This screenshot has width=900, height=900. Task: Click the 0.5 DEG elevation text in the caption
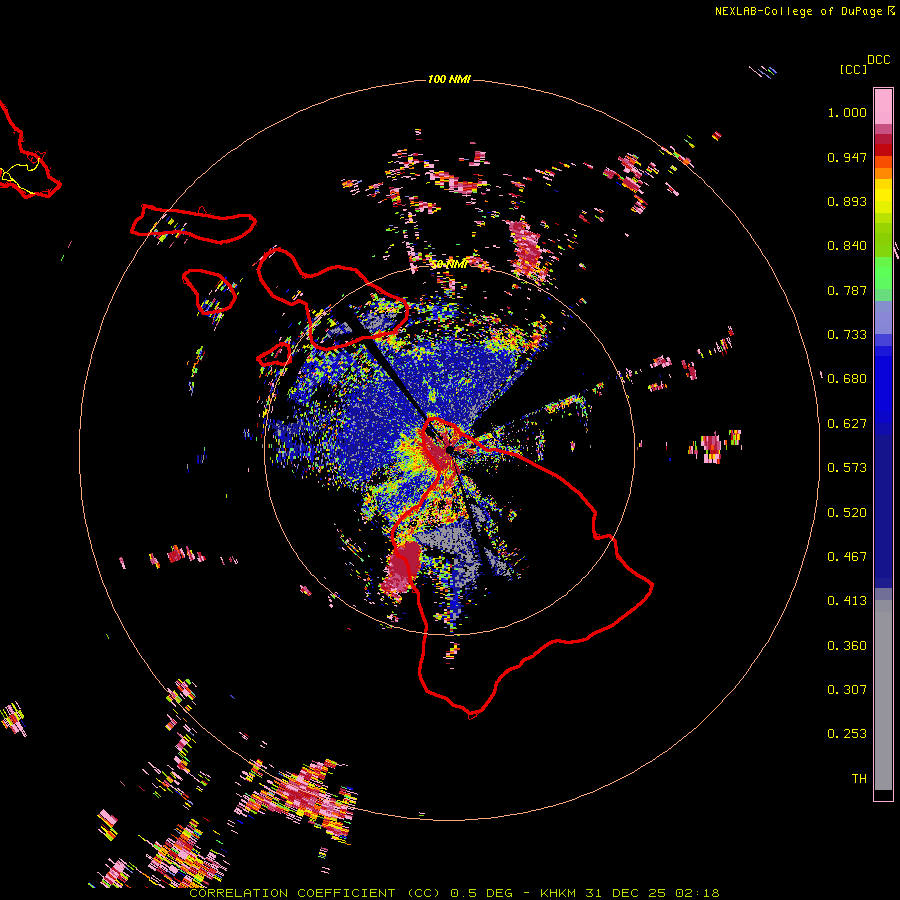(x=482, y=893)
